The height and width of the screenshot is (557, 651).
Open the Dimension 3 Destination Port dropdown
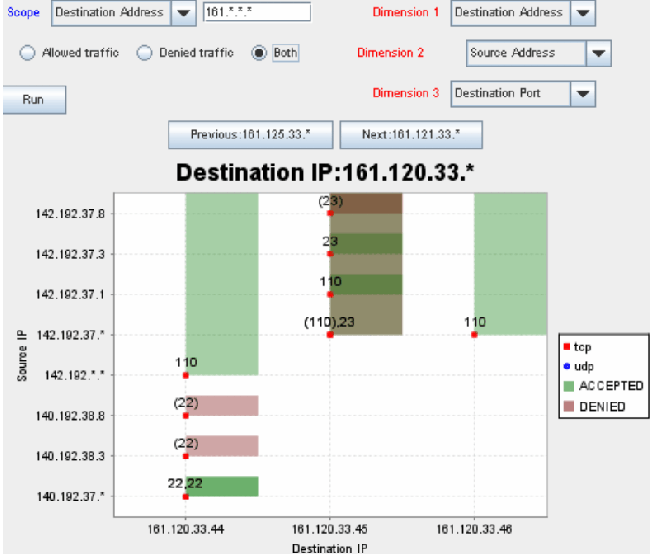[x=583, y=93]
